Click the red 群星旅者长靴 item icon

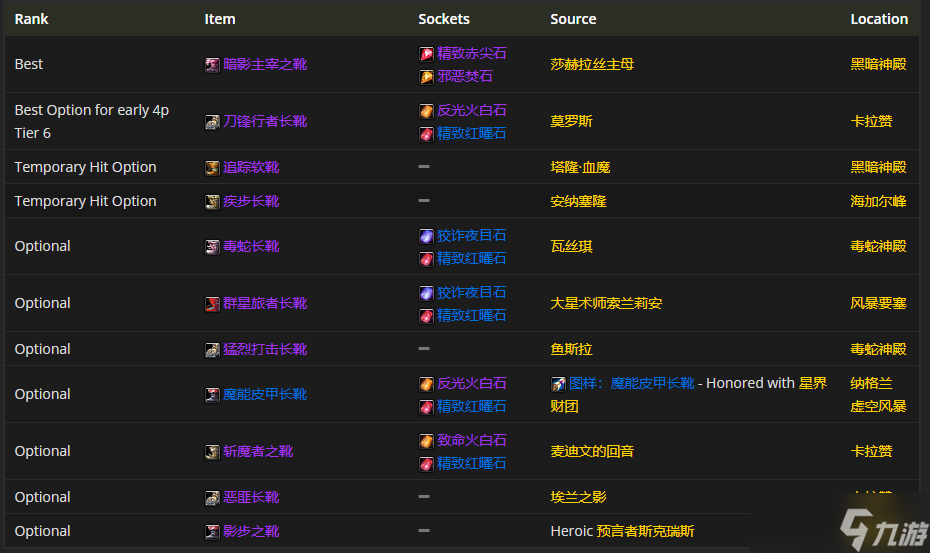[x=212, y=304]
